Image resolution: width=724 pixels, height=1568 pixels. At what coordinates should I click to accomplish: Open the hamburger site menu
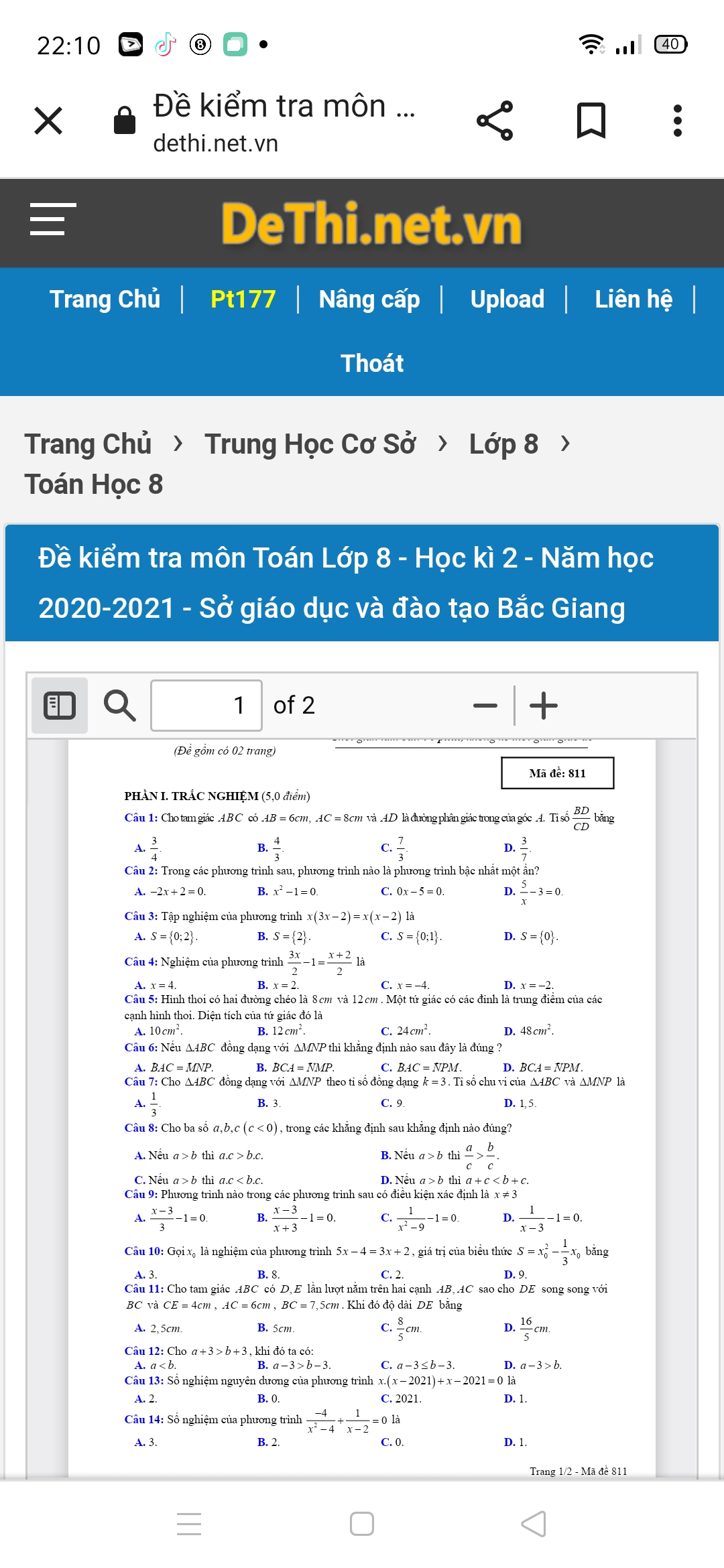53,219
